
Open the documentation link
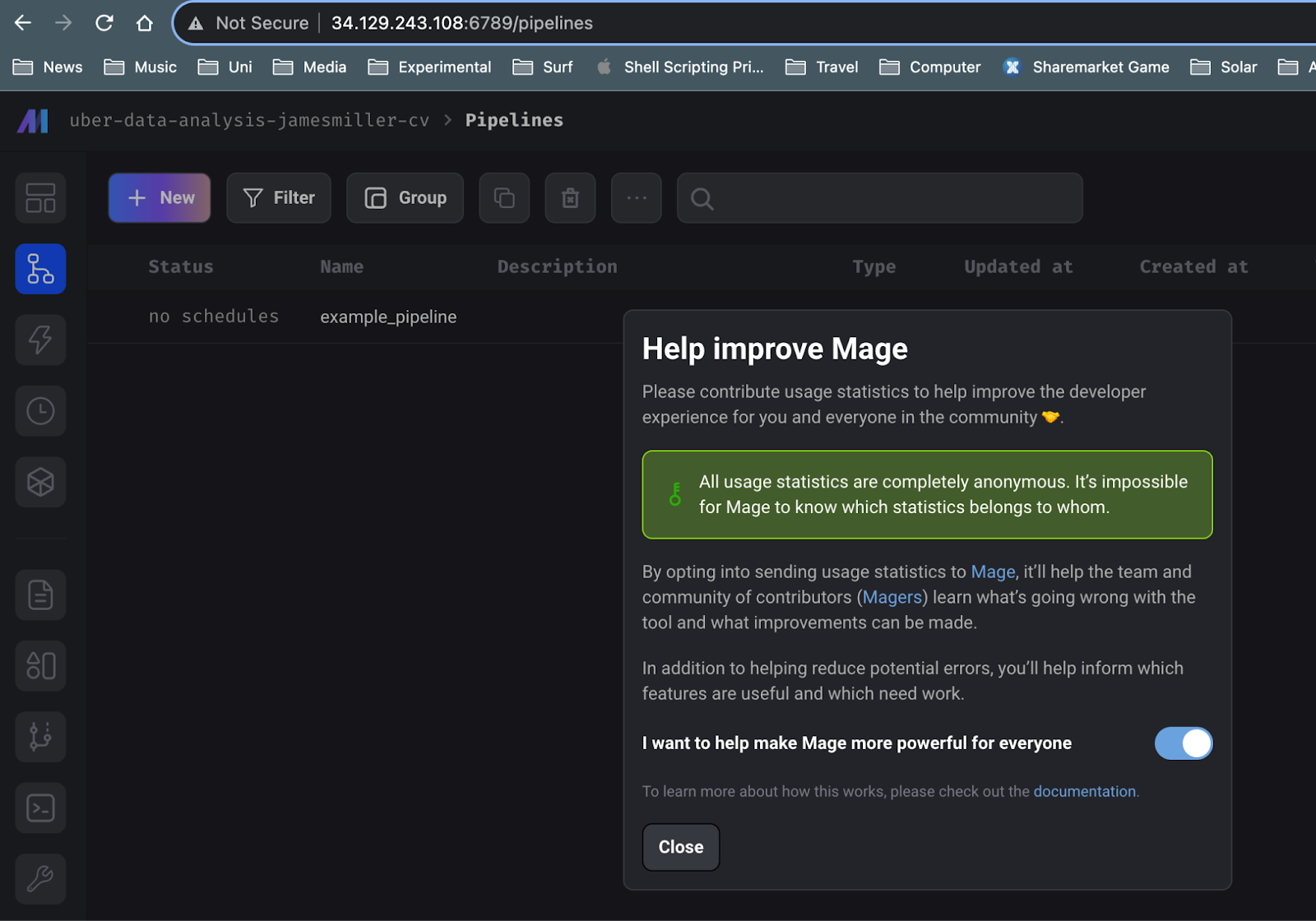[1084, 791]
